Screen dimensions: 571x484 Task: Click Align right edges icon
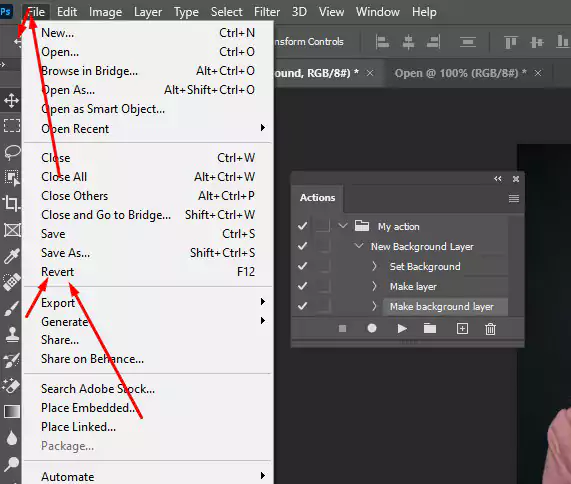pyautogui.click(x=434, y=42)
